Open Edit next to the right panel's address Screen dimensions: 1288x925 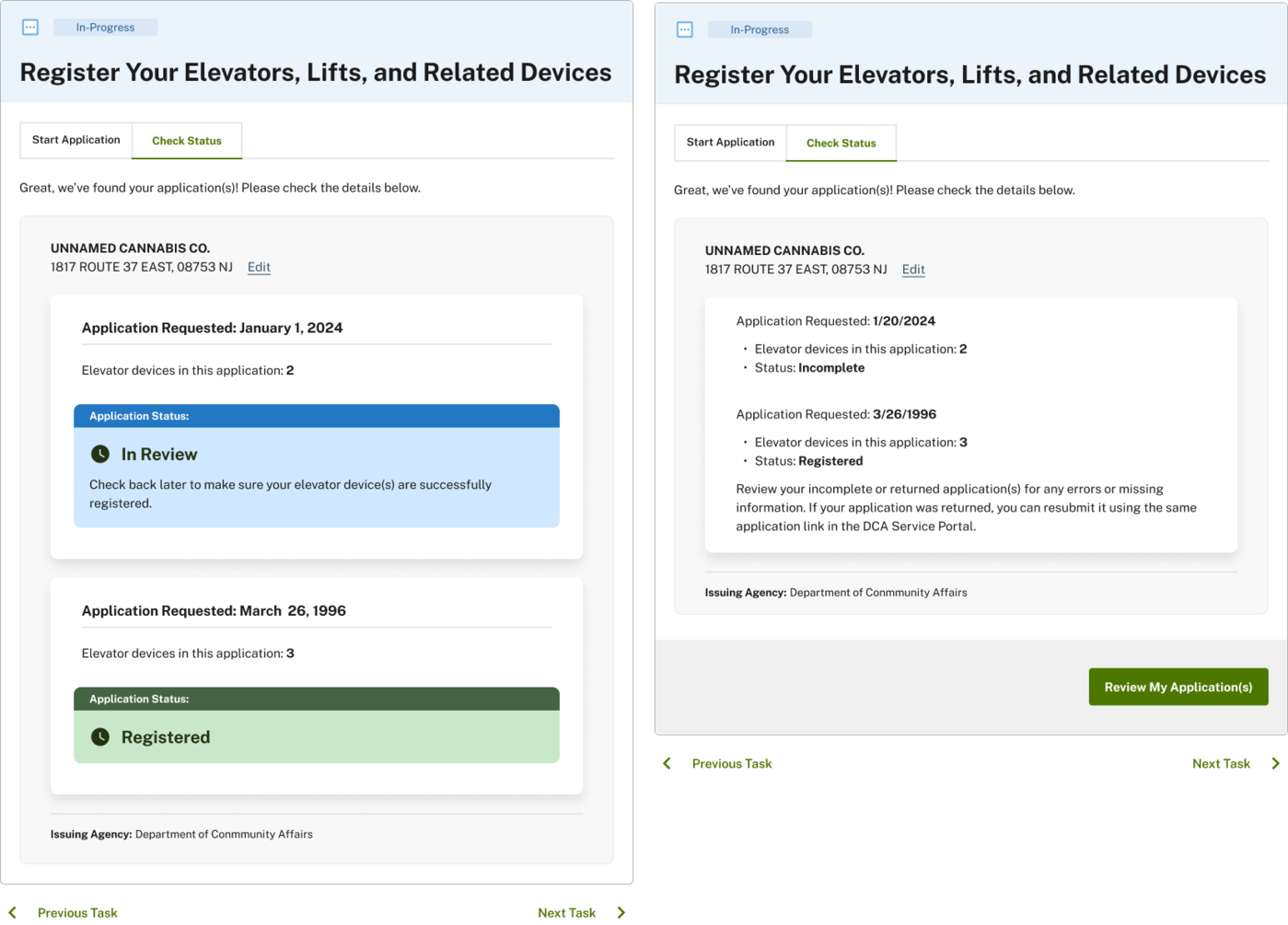913,269
